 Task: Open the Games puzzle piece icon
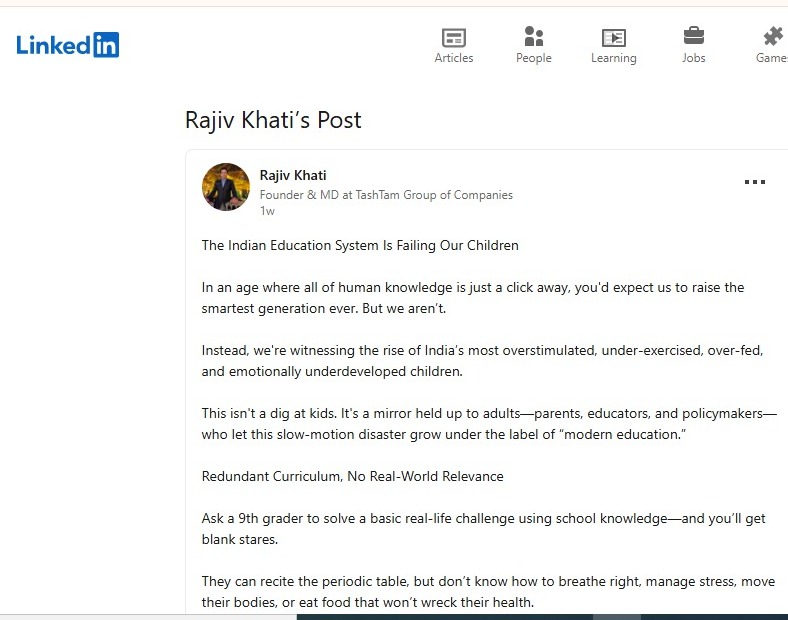coord(773,37)
